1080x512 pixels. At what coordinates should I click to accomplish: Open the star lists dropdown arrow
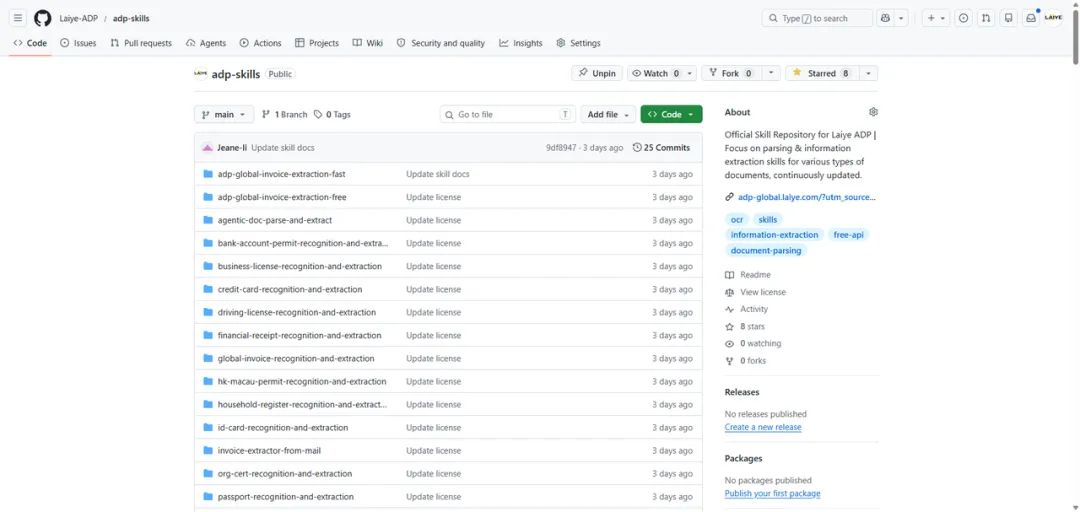click(868, 73)
